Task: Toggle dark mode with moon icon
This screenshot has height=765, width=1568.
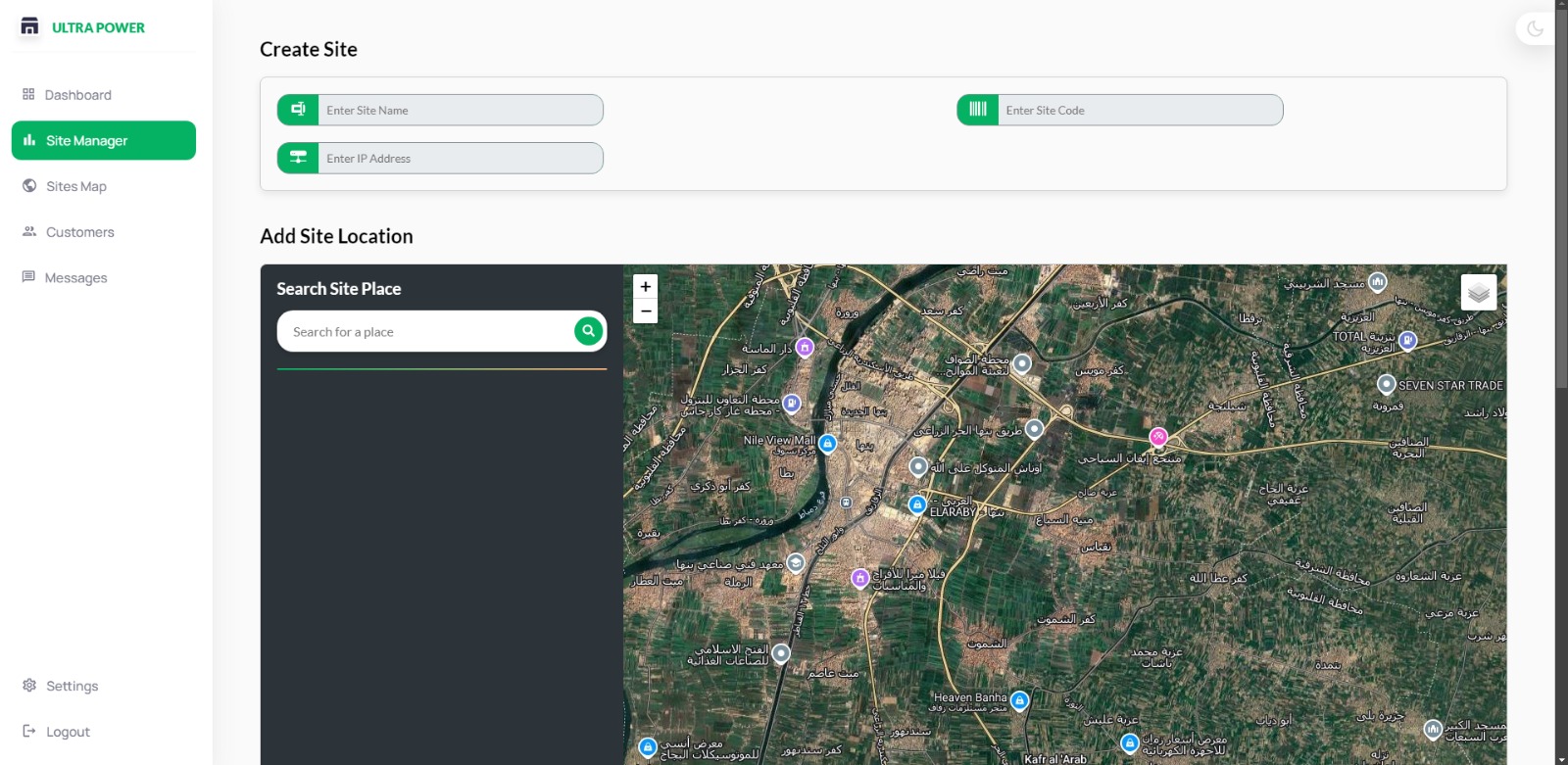Action: coord(1535,28)
